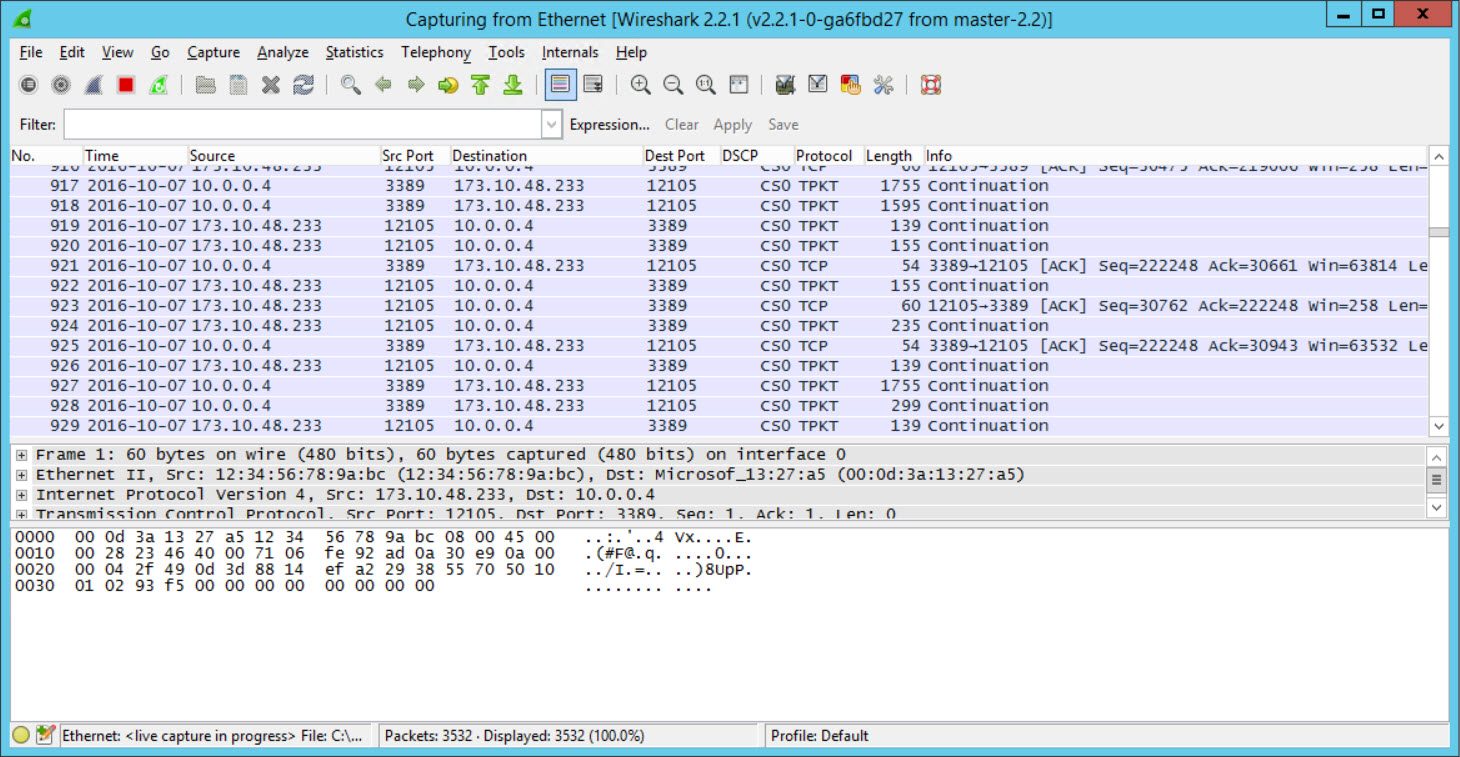Edit capture filters icon
The height and width of the screenshot is (757, 1460).
coord(785,85)
